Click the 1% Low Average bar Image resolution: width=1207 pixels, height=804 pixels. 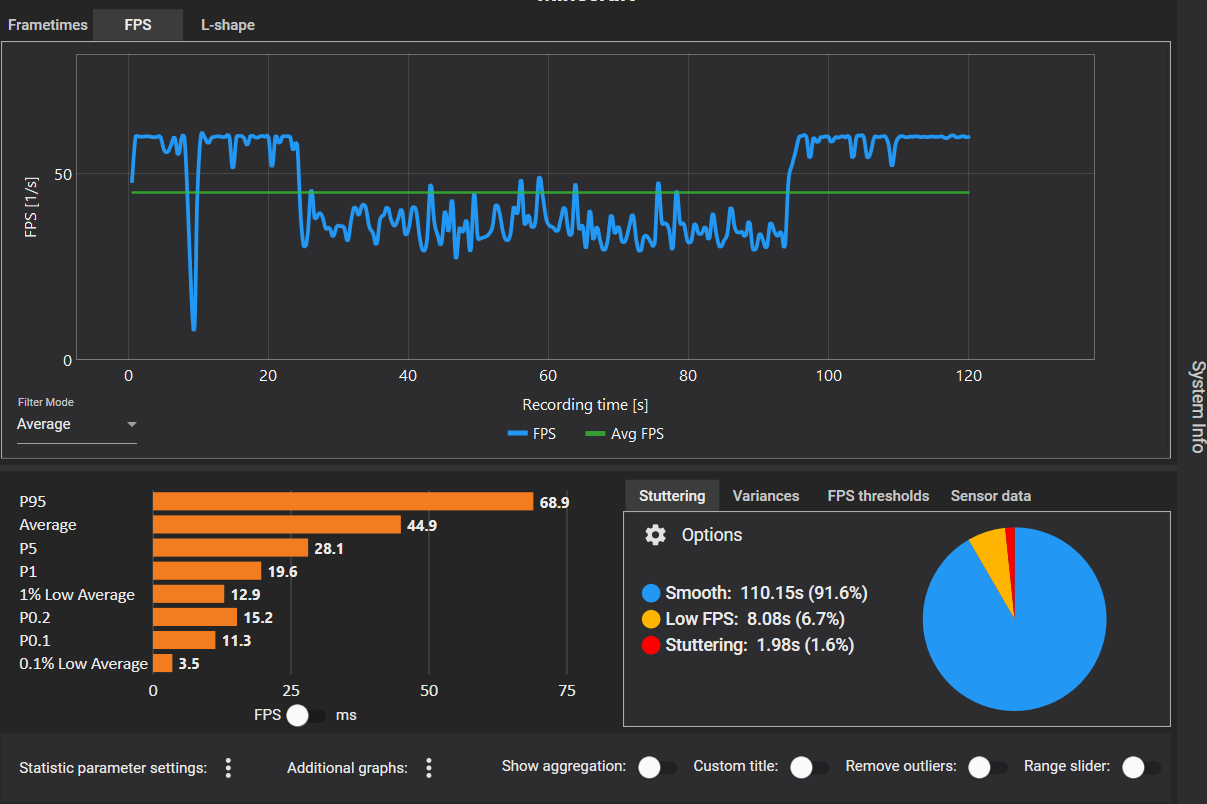coord(189,594)
